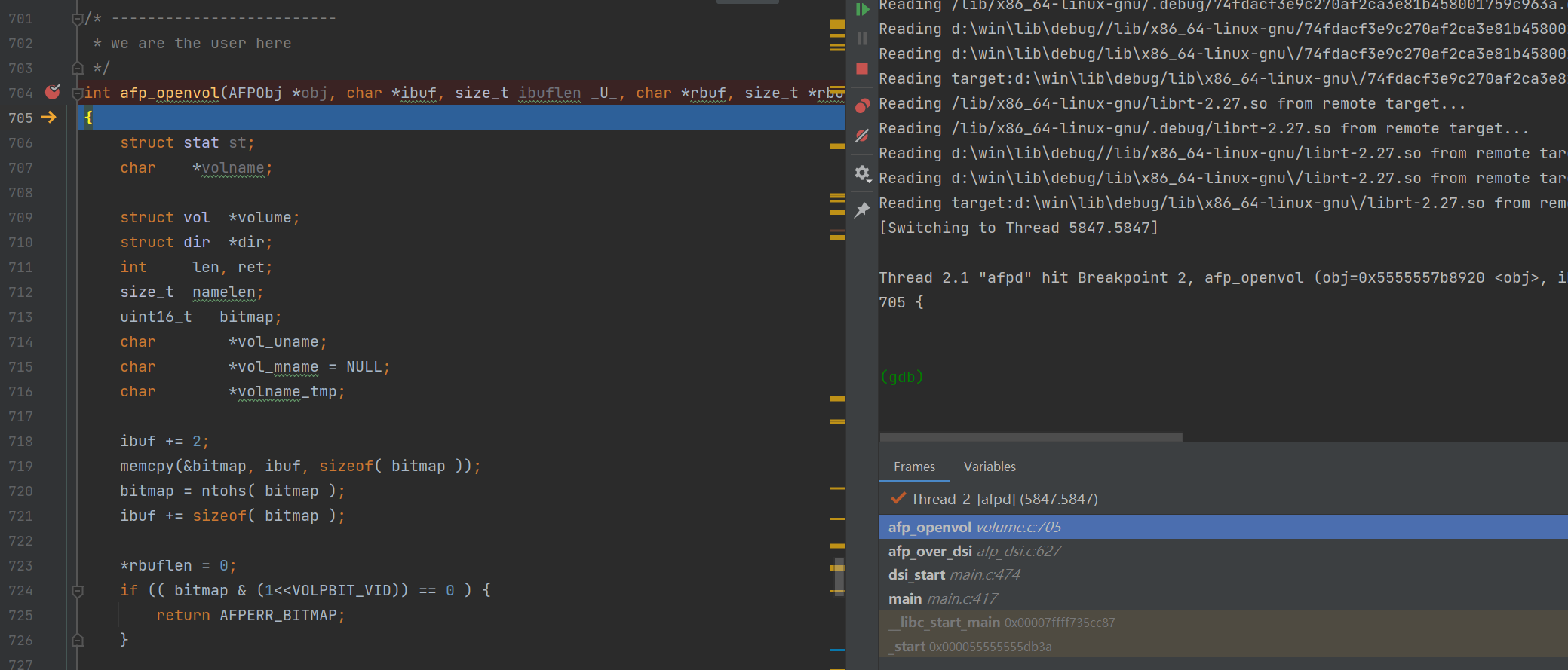
Task: Select the afp_openvol volume.c:705 frame
Action: point(1223,527)
